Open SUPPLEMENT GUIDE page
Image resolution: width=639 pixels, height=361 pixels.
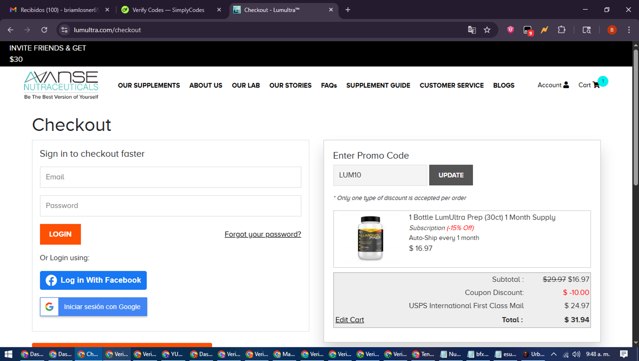378,85
